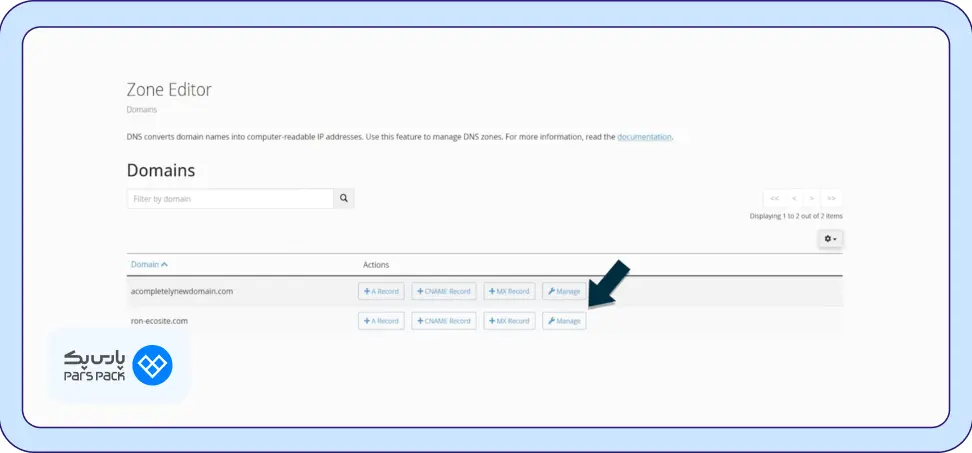Click the Domains breadcrumb under Zone Editor

coord(141,110)
